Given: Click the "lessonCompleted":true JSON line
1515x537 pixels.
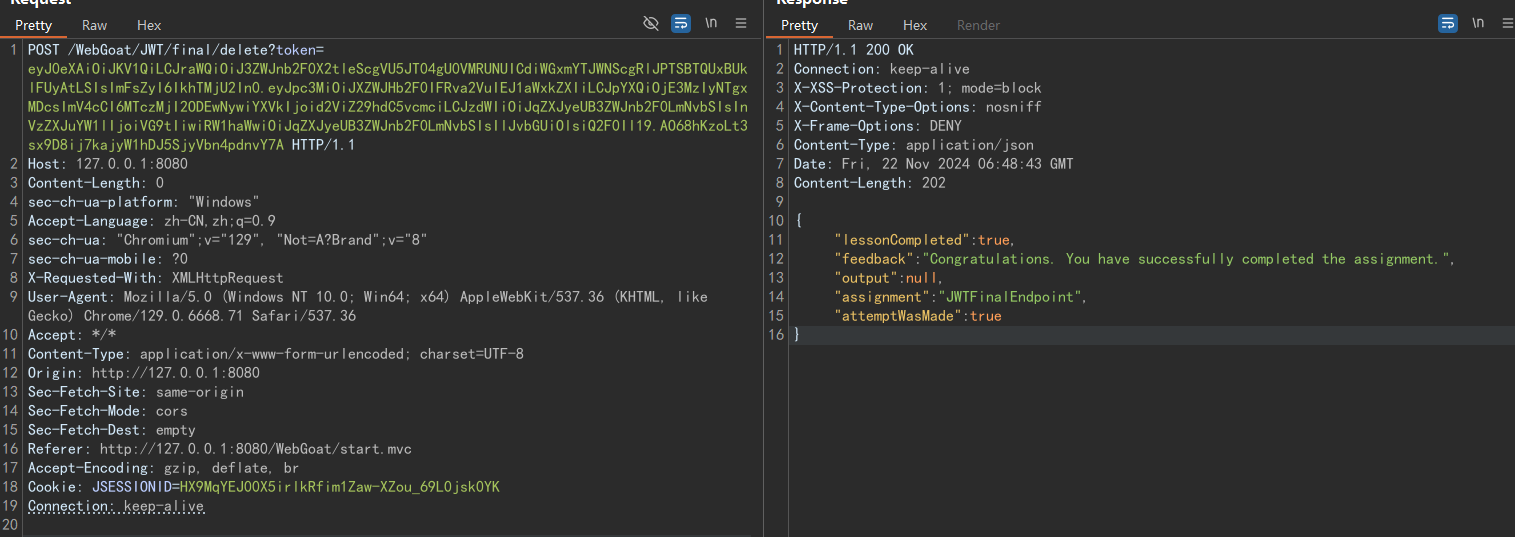Looking at the screenshot, I should [x=924, y=240].
